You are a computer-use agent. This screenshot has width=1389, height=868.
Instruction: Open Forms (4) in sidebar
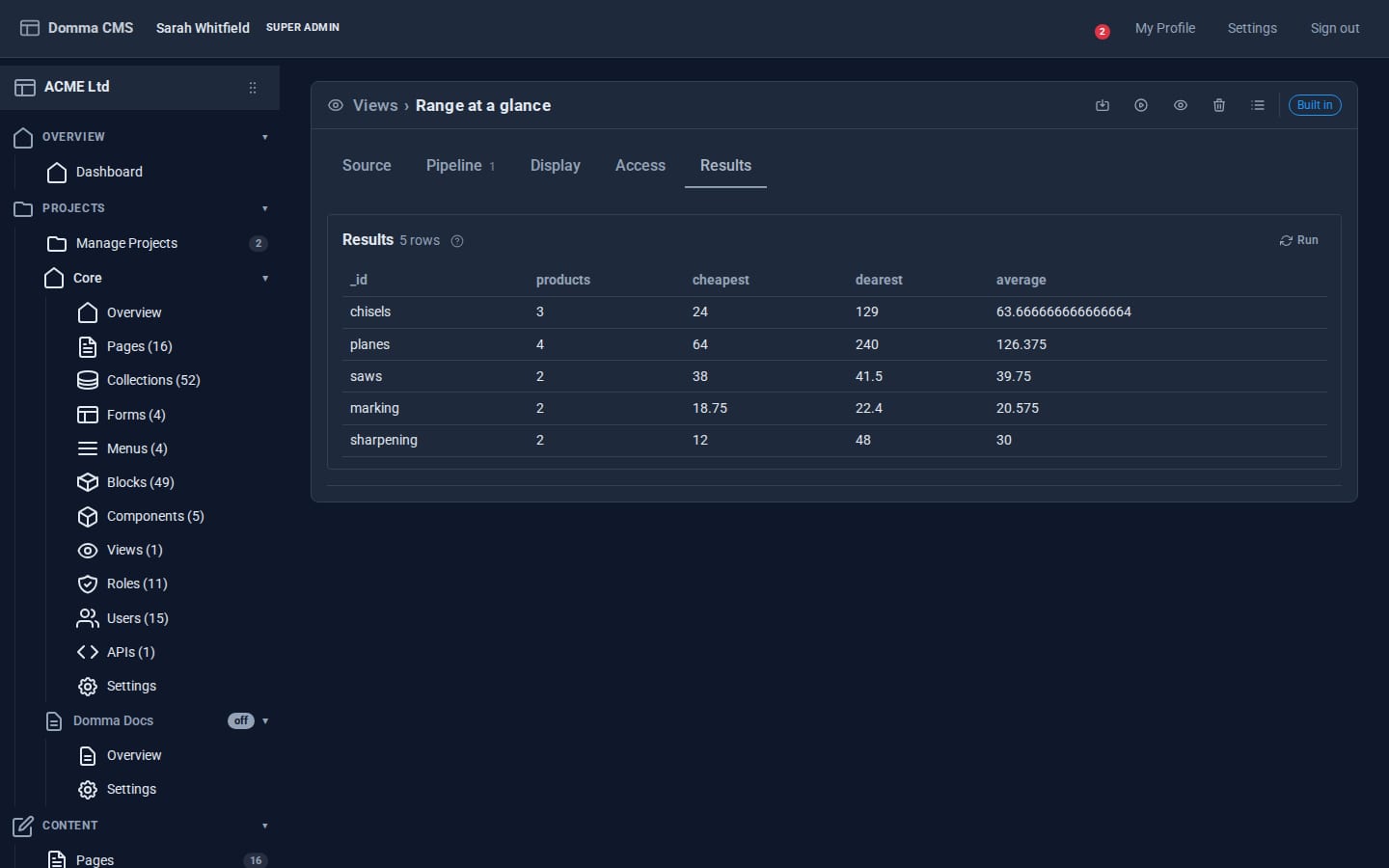pos(136,415)
